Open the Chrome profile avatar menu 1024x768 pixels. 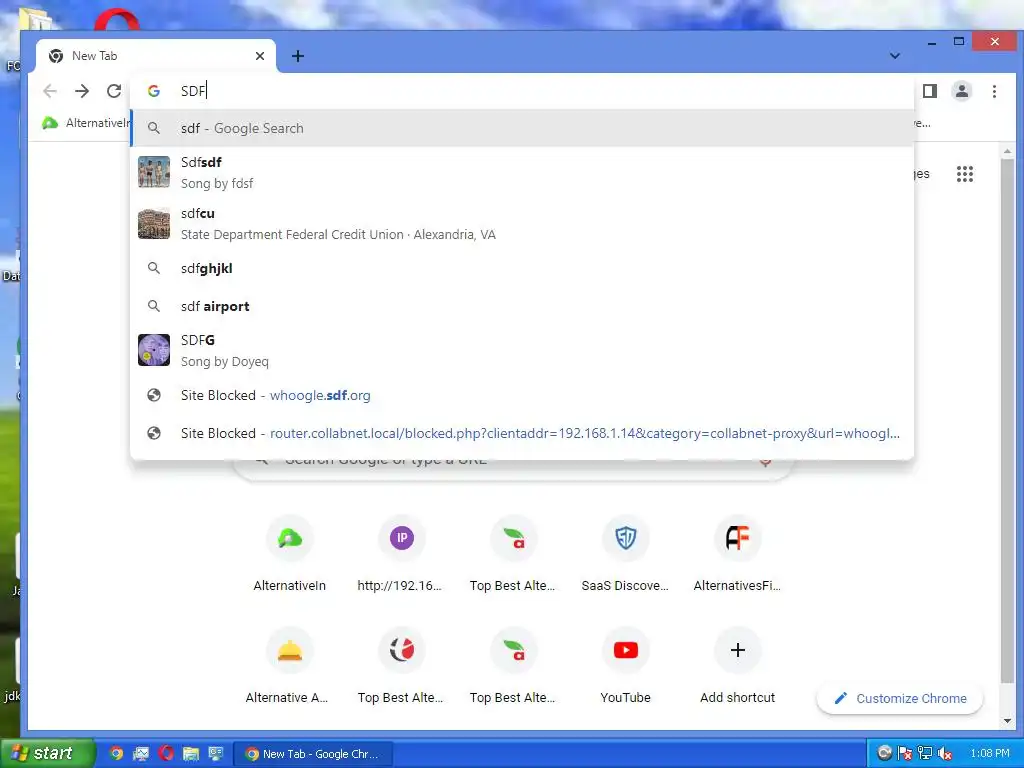(962, 91)
